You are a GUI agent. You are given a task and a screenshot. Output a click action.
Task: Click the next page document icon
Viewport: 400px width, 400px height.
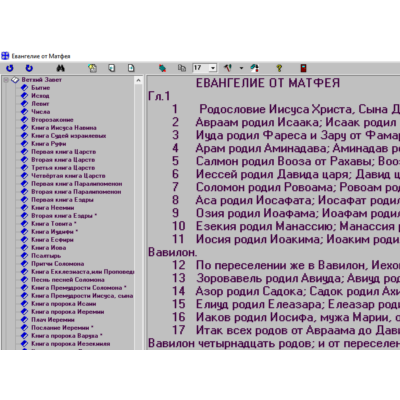pos(131,68)
